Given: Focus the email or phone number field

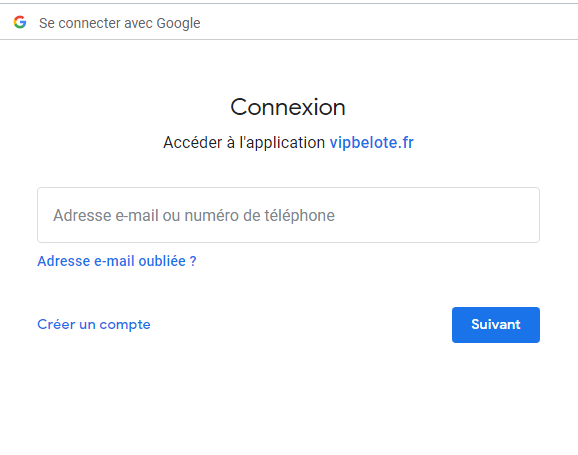Looking at the screenshot, I should coord(288,215).
